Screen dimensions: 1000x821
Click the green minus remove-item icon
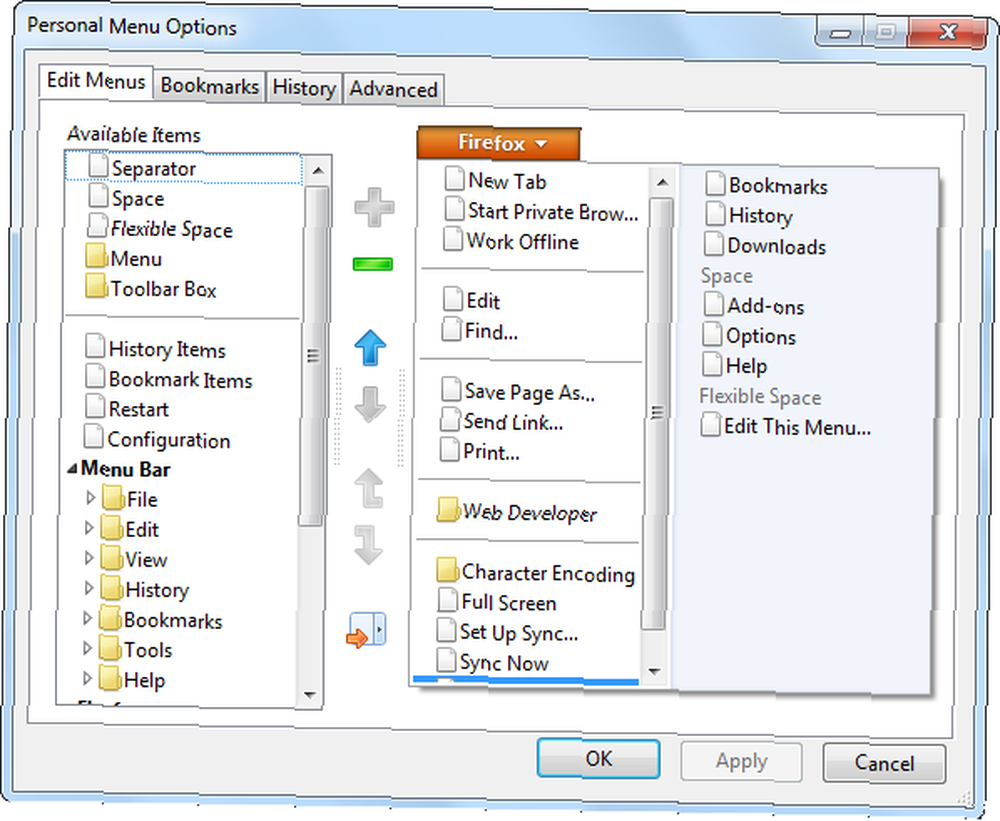click(372, 263)
